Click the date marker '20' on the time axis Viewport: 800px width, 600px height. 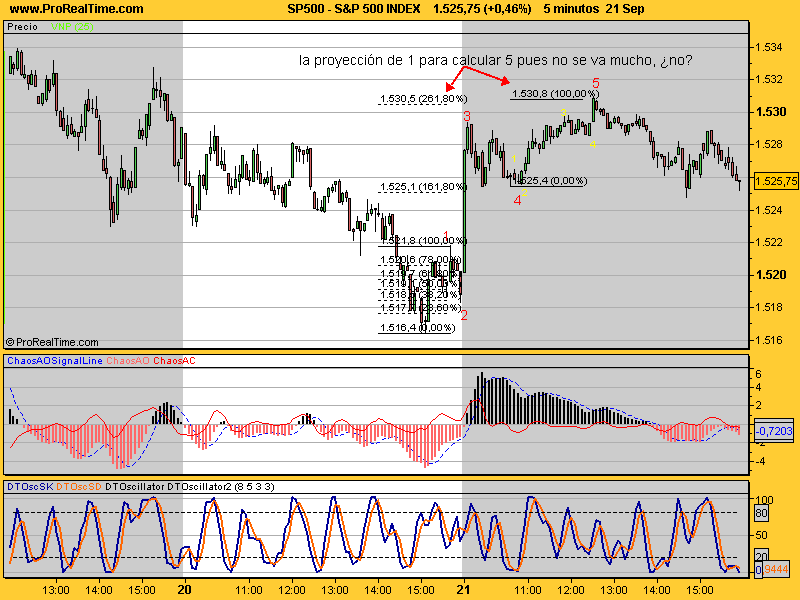(184, 590)
